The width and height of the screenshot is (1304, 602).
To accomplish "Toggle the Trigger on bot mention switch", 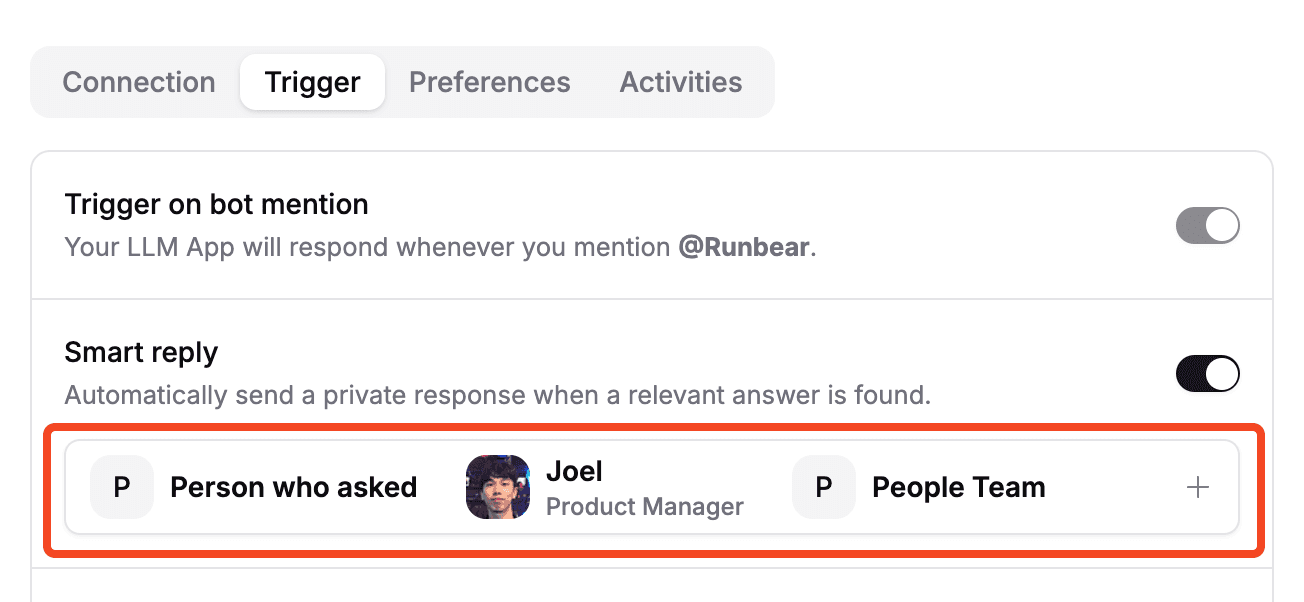I will point(1207,226).
